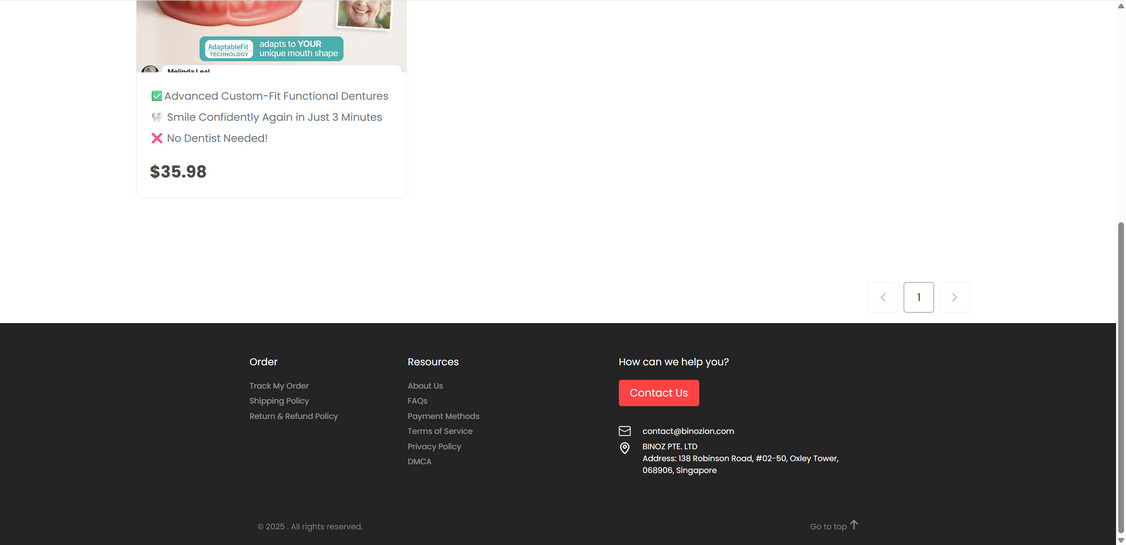The width and height of the screenshot is (1126, 545).
Task: Click the scrollbar down arrow
Action: (x=1120, y=539)
